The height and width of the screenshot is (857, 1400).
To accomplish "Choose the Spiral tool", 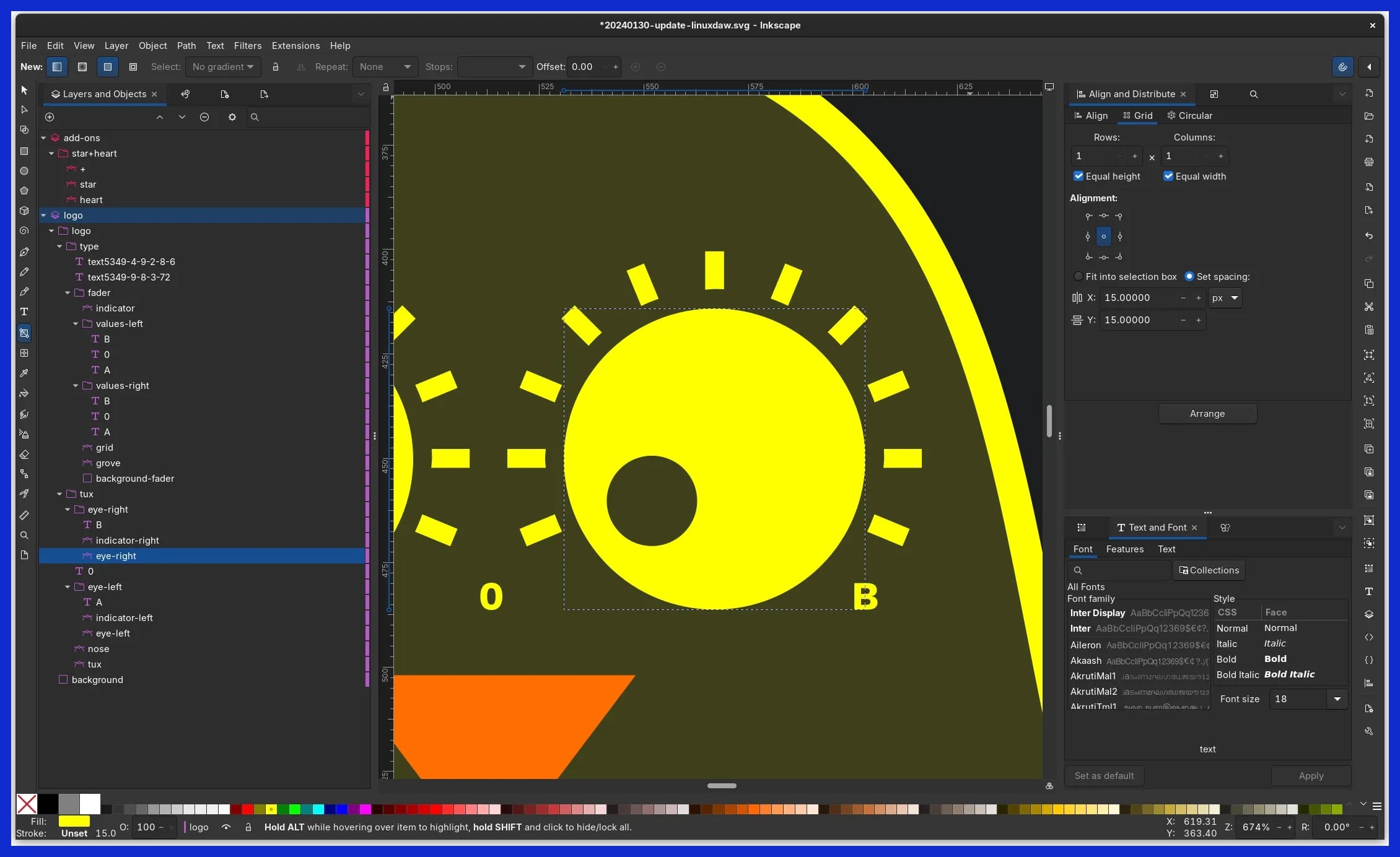I will [25, 230].
